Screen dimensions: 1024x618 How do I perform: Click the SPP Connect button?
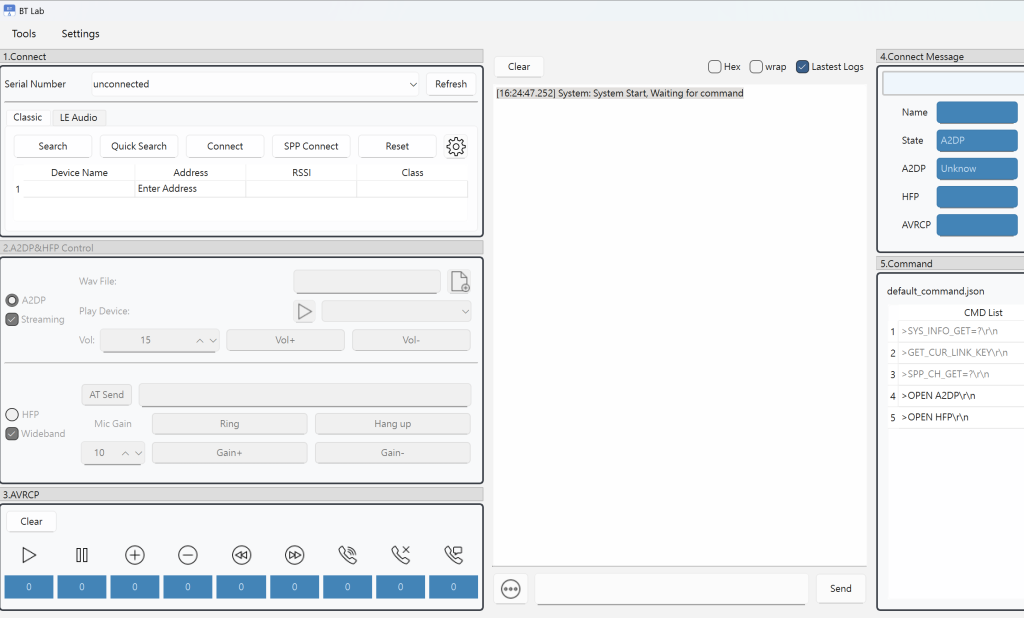click(311, 147)
